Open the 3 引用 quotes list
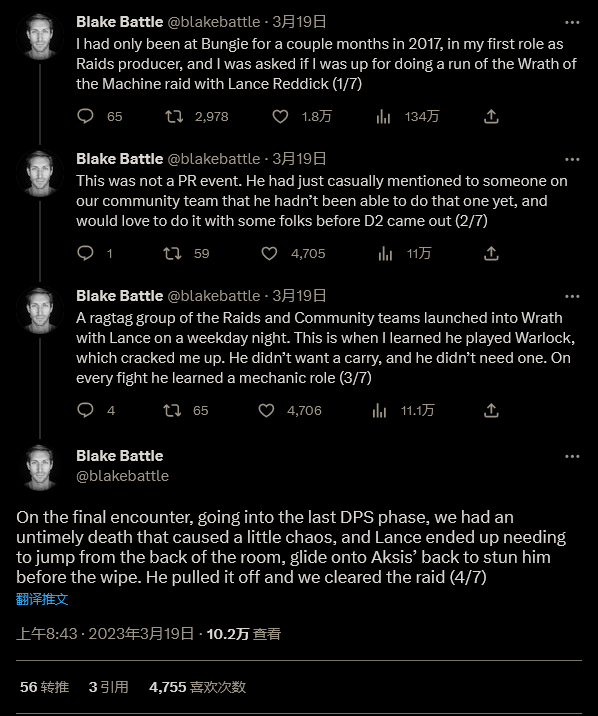598x716 pixels. (109, 687)
